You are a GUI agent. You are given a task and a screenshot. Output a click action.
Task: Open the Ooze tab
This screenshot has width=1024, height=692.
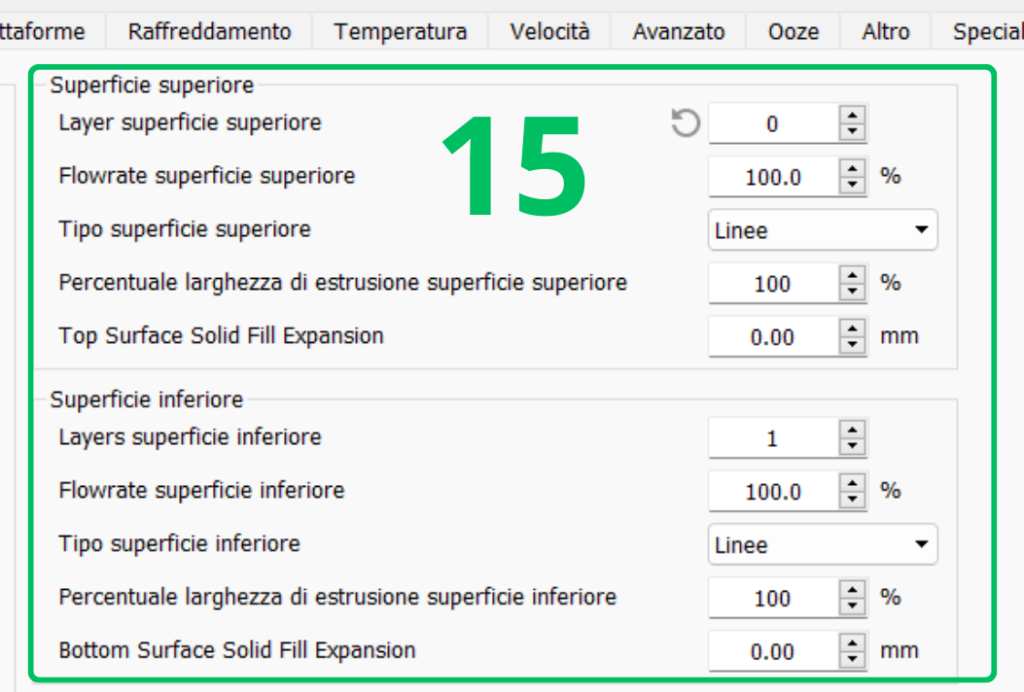pyautogui.click(x=793, y=32)
